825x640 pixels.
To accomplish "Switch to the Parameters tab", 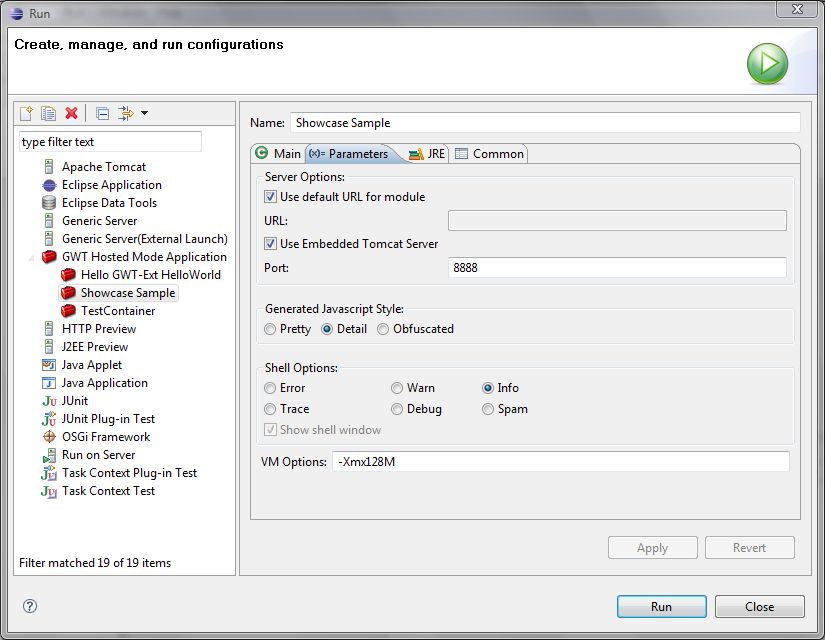I will point(349,154).
